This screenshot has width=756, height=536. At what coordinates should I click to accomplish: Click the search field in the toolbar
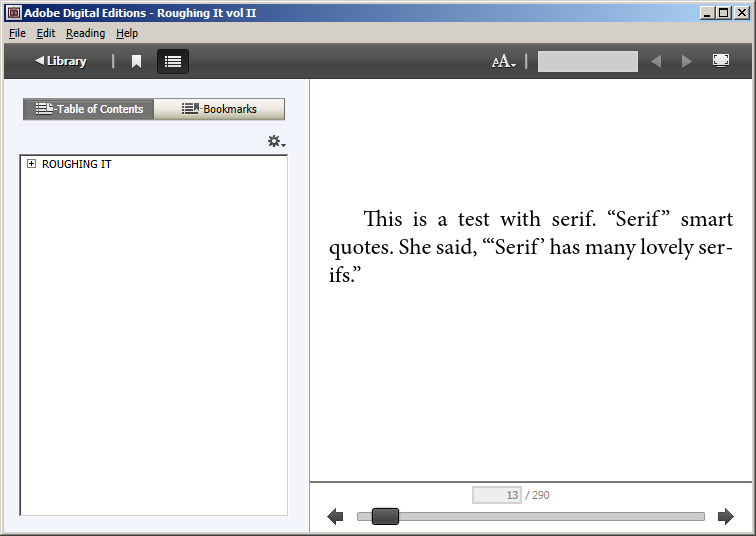588,62
